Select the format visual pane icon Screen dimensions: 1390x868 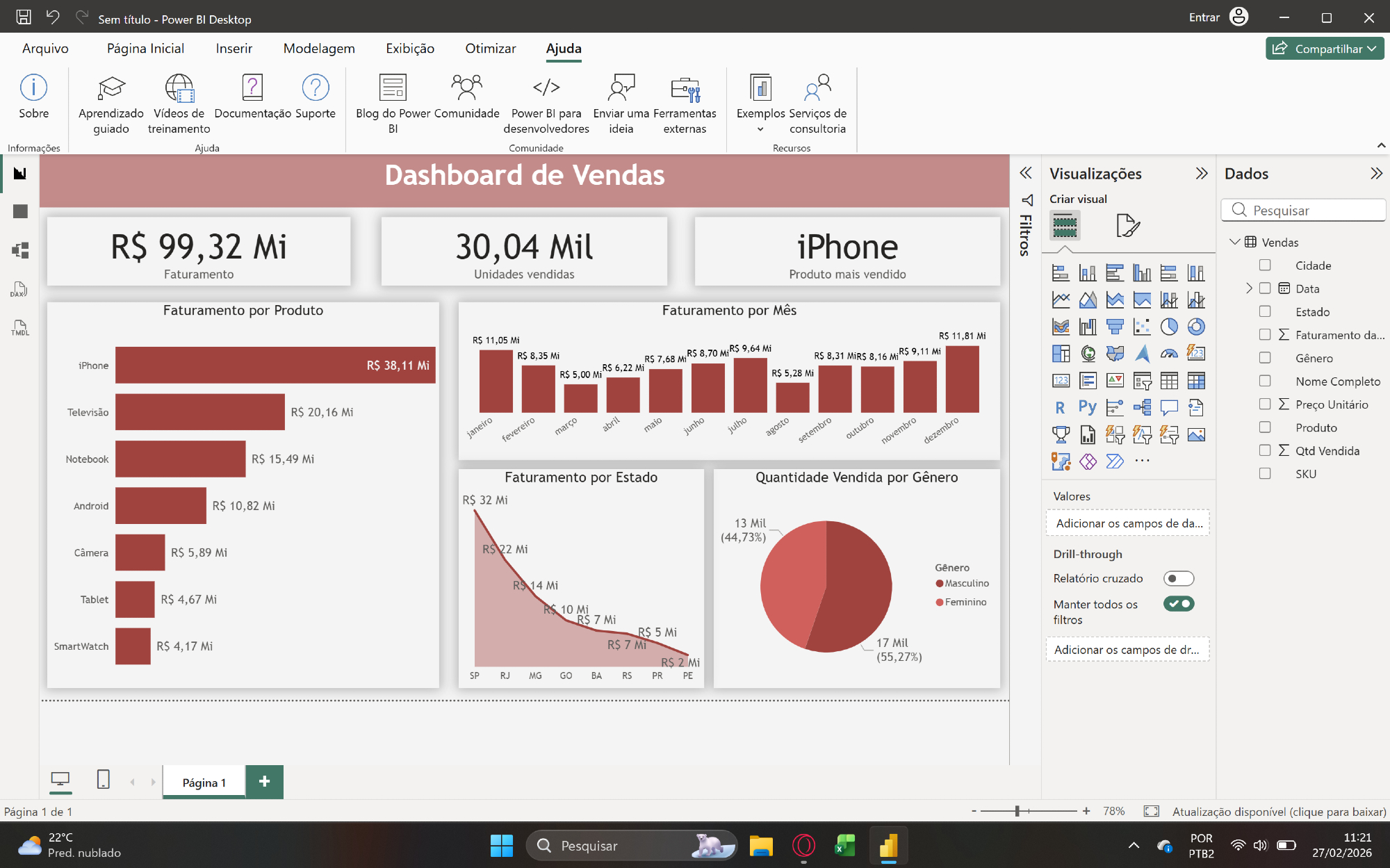click(1127, 226)
